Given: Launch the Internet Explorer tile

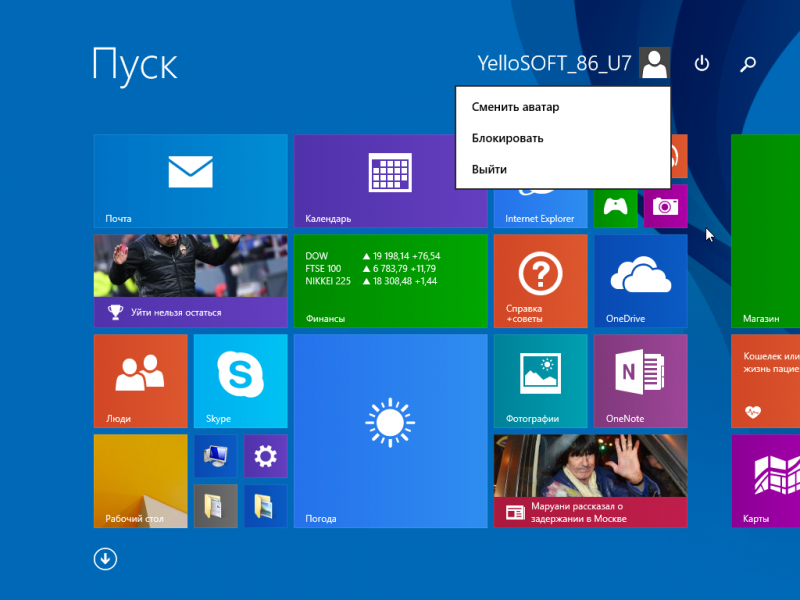Looking at the screenshot, I should 540,208.
